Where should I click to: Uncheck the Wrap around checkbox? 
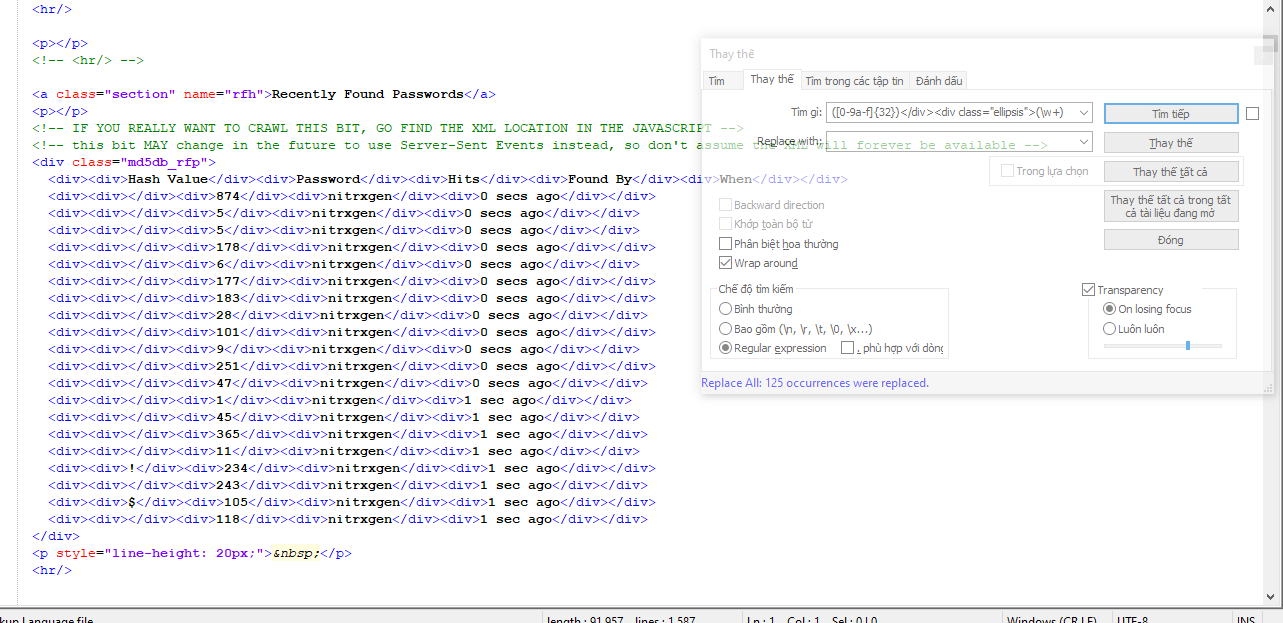click(725, 263)
